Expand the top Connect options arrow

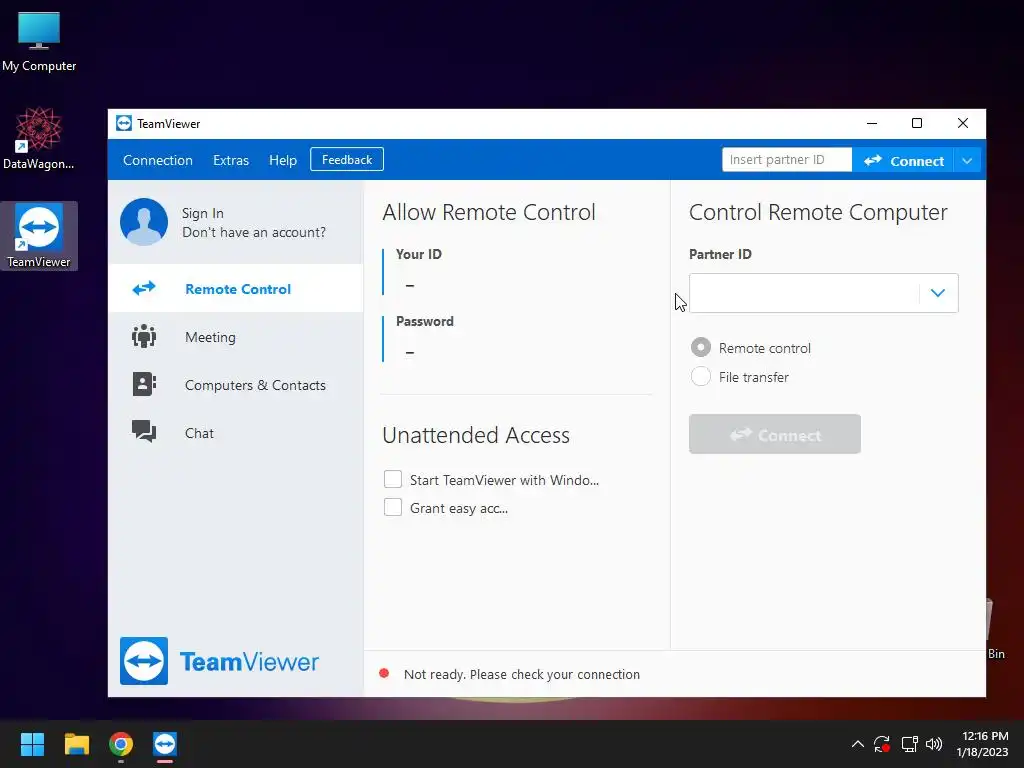click(967, 161)
